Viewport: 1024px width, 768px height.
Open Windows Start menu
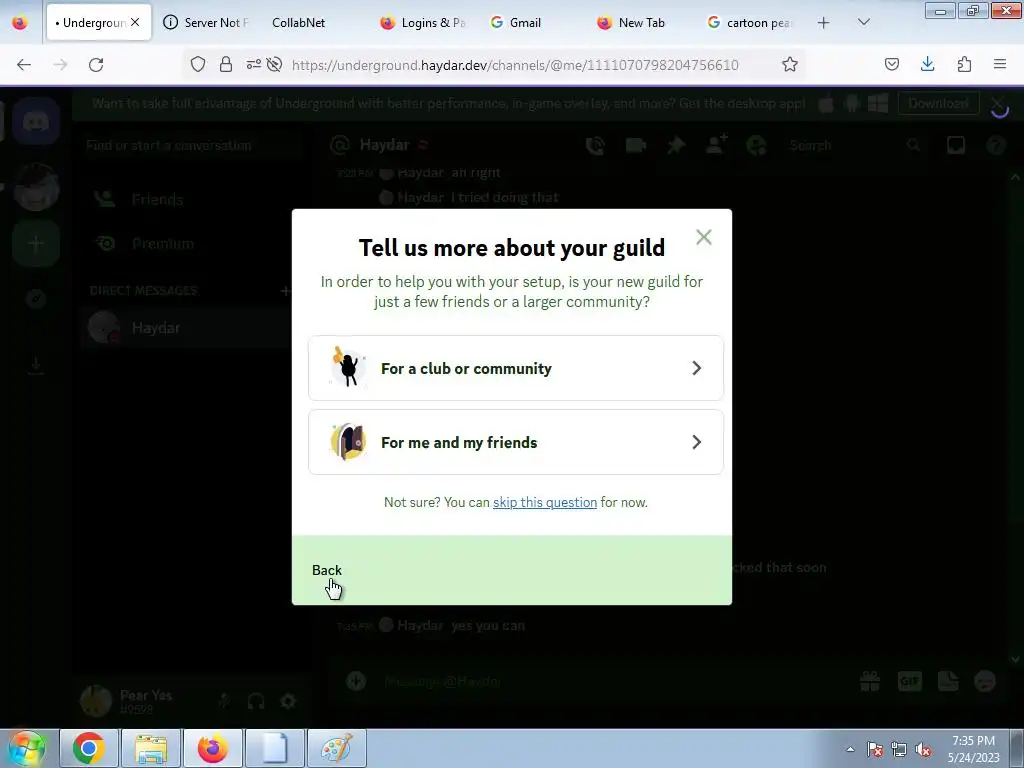26,748
